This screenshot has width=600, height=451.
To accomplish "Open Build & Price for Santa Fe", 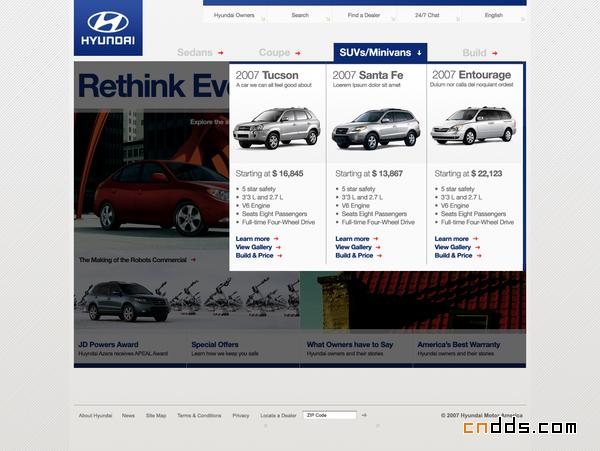I will pos(354,256).
